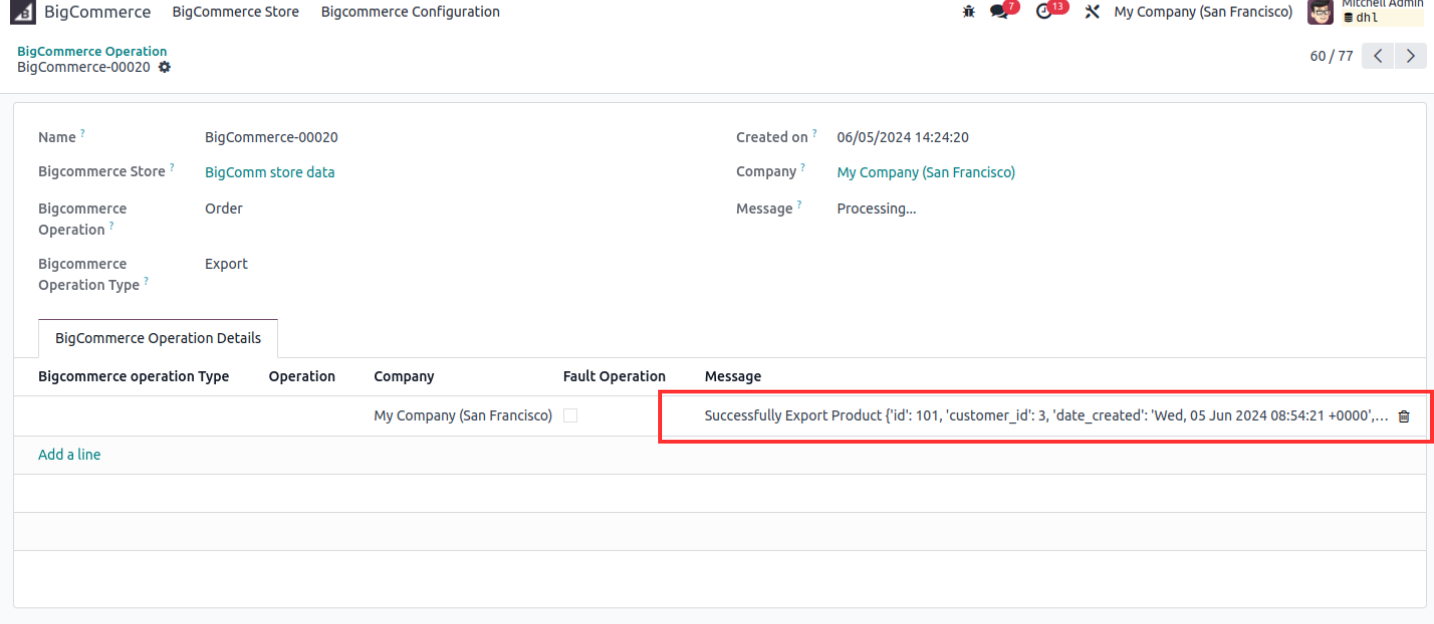The height and width of the screenshot is (624, 1434).
Task: Toggle the Fault Operation checkbox
Action: coord(570,416)
